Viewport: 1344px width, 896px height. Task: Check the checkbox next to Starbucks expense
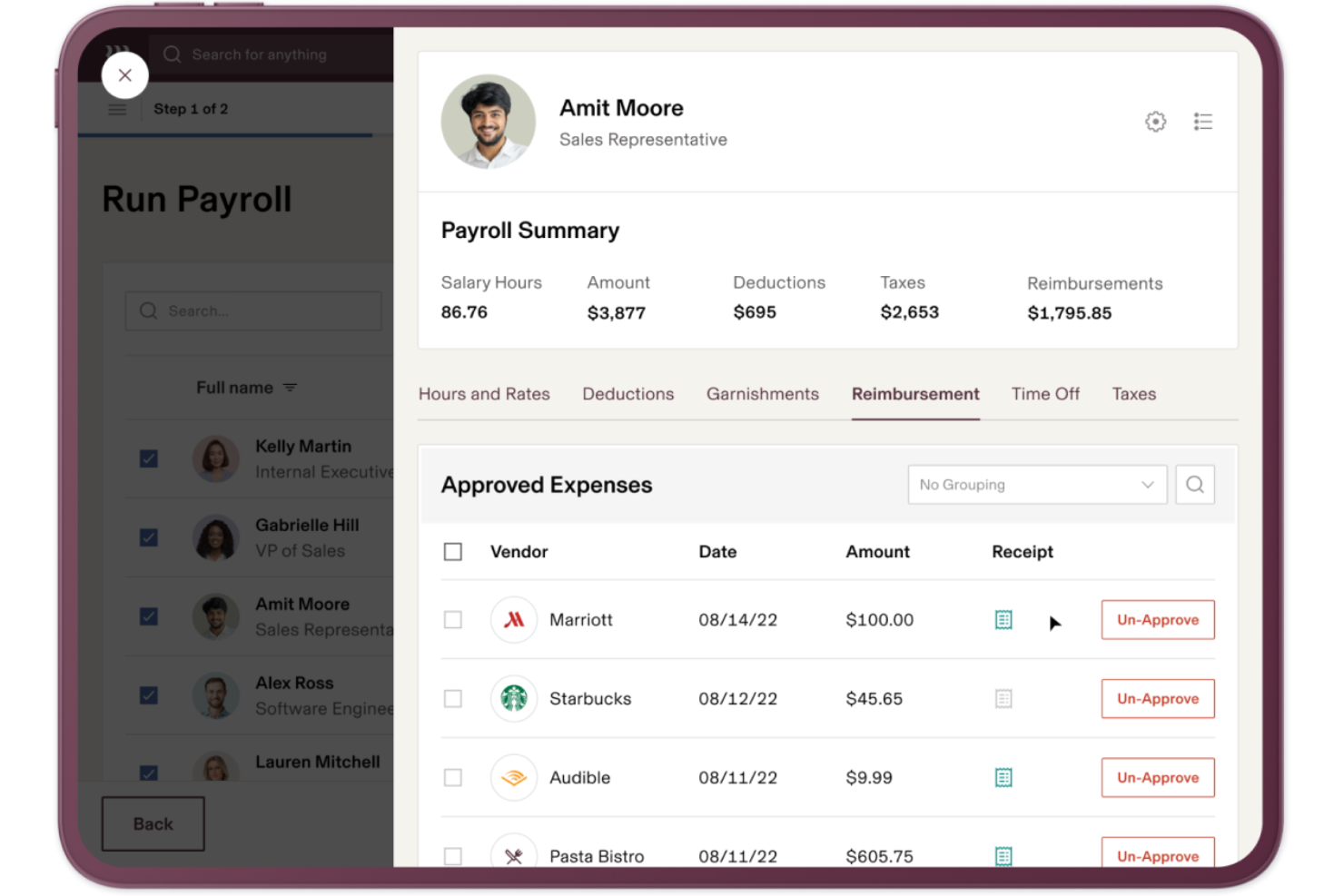pyautogui.click(x=453, y=699)
